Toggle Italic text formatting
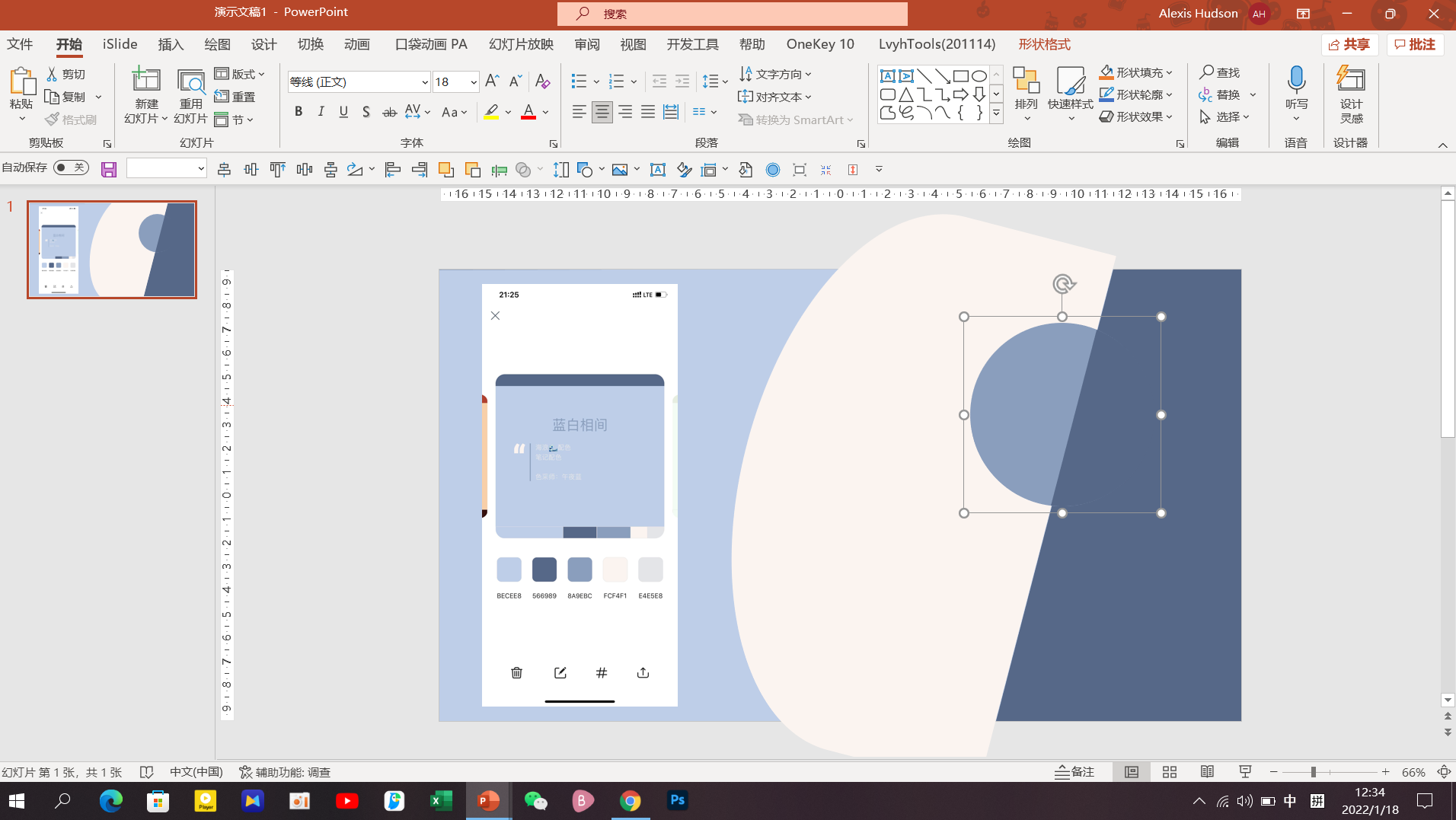Screen dimensions: 1456x820 pyautogui.click(x=321, y=112)
